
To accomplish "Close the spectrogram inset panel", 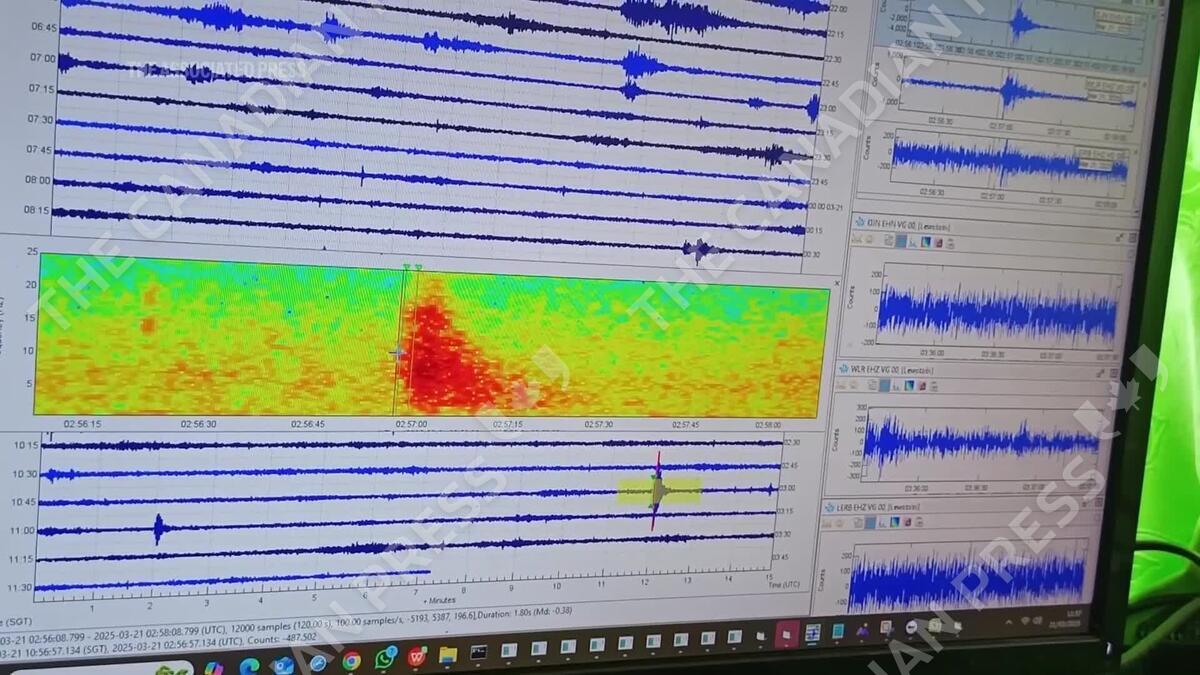I will tap(837, 284).
